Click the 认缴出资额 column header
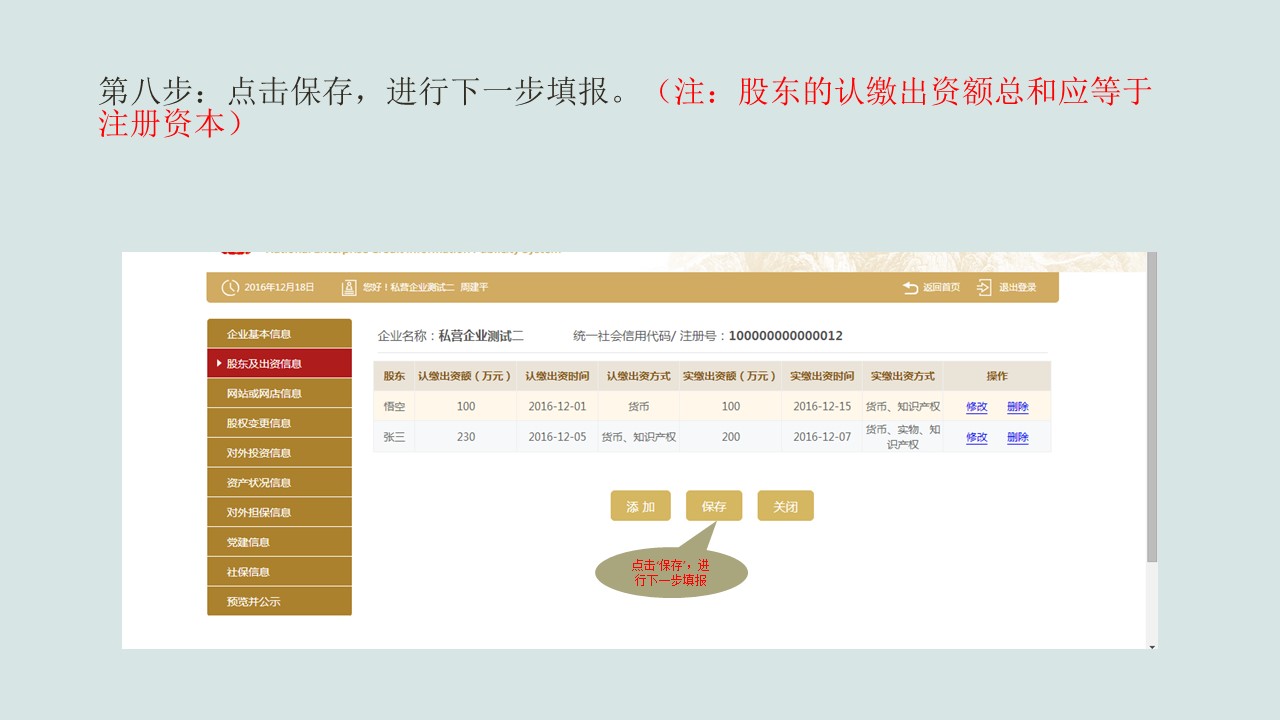The image size is (1280, 720). 465,377
